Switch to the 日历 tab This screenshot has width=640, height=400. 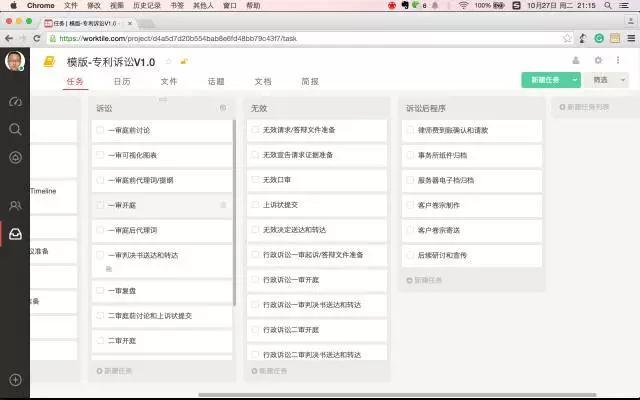(122, 81)
